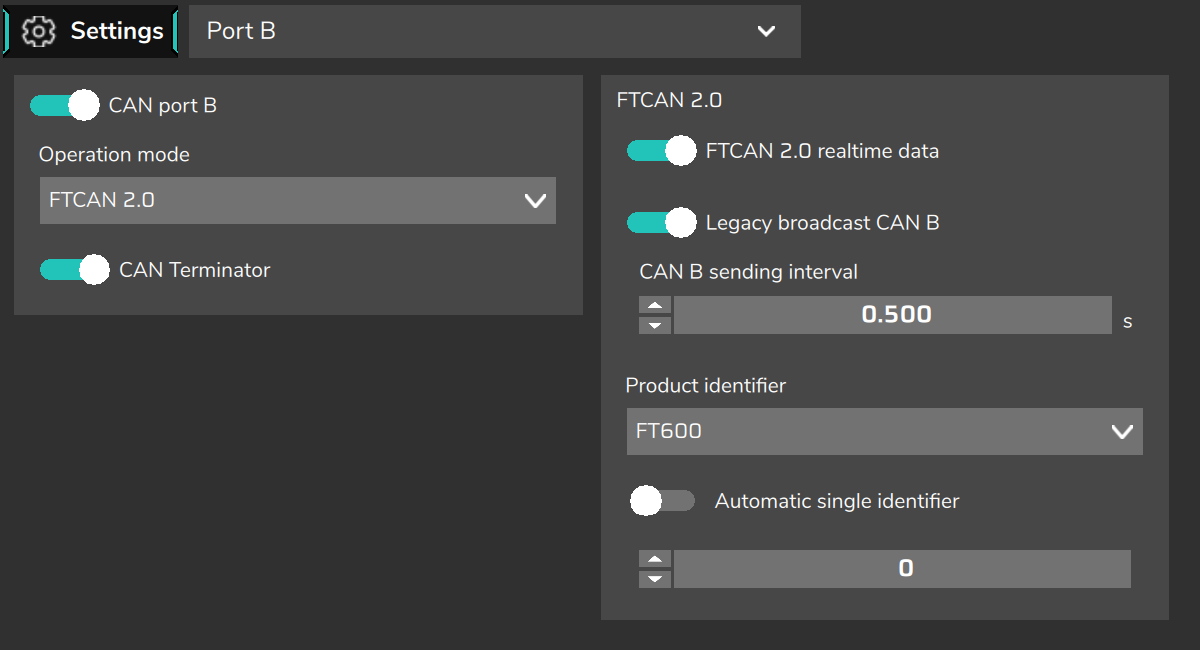This screenshot has height=650, width=1200.
Task: Click the Product identifier label
Action: point(706,385)
